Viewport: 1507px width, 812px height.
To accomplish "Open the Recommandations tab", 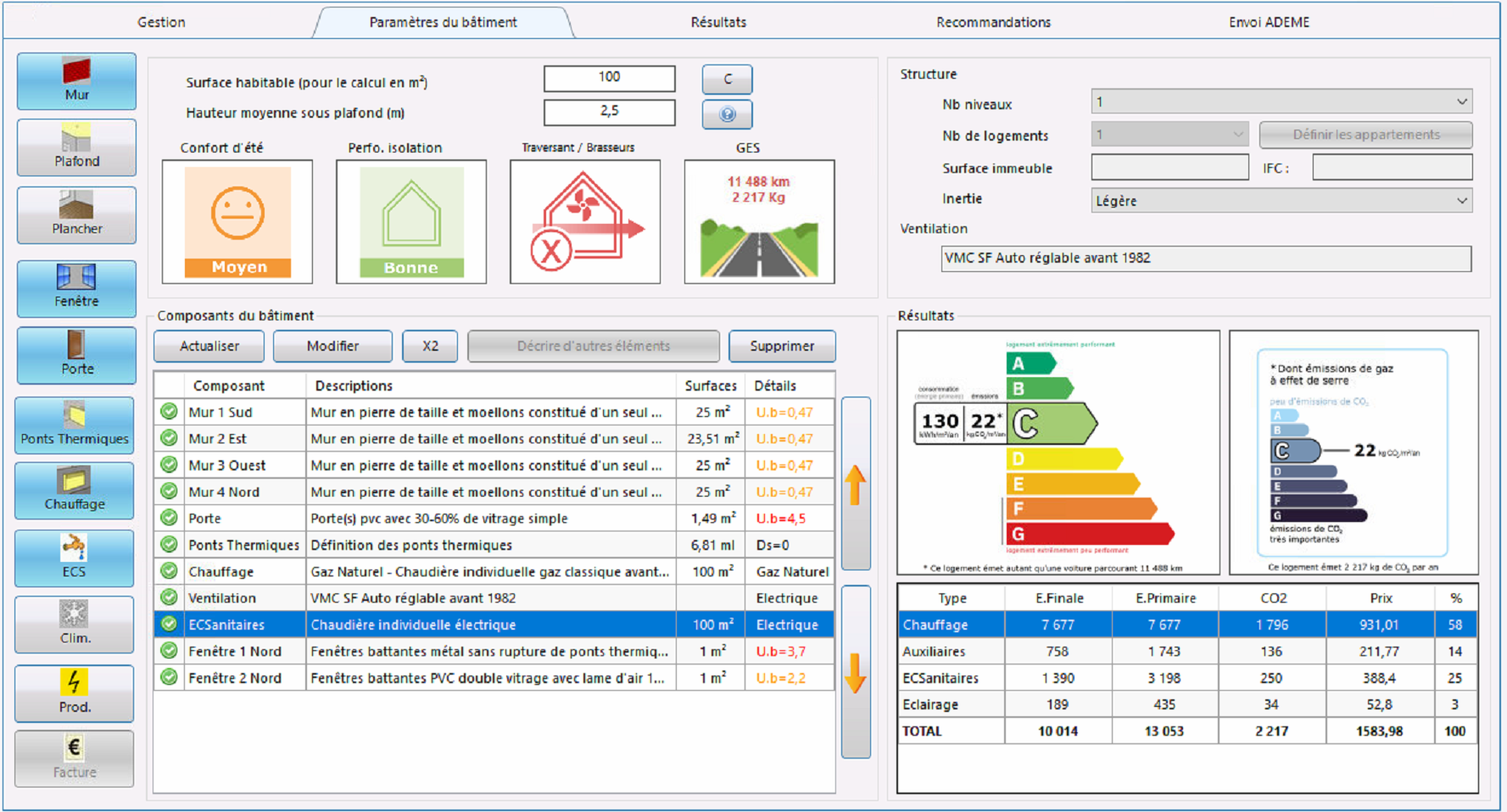I will click(x=992, y=21).
